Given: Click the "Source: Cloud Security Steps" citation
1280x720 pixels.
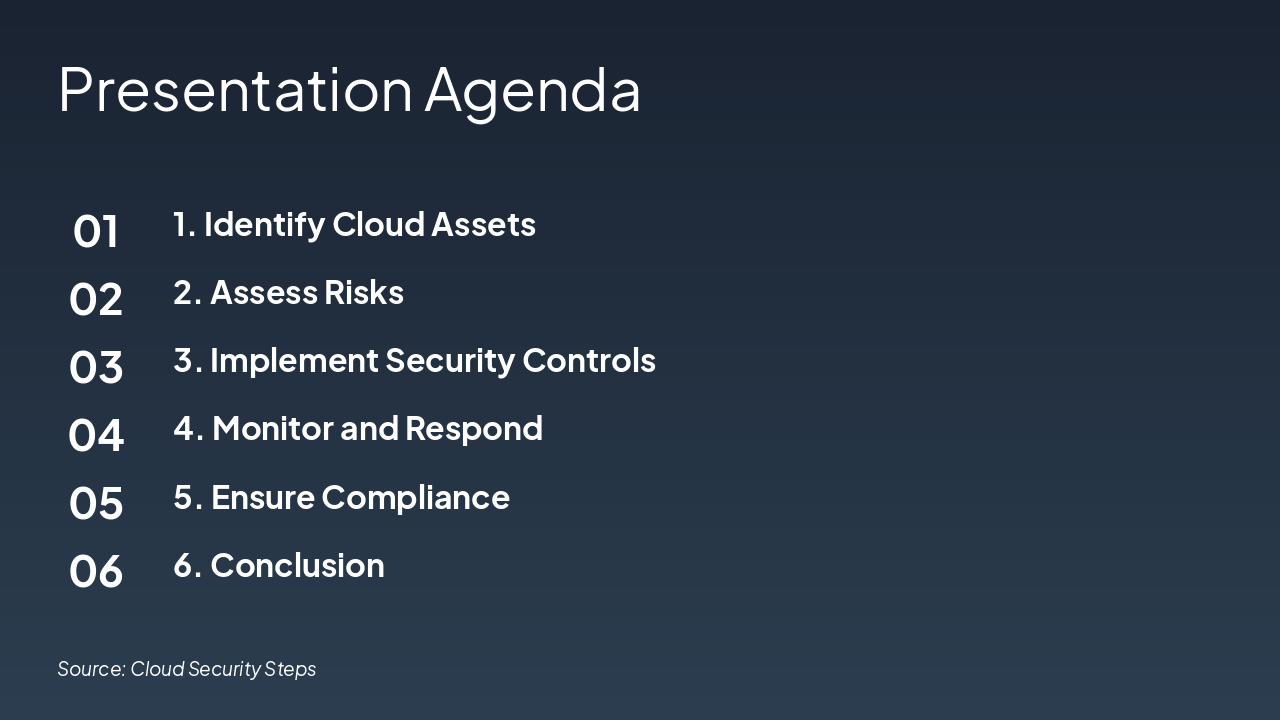Looking at the screenshot, I should pos(187,669).
